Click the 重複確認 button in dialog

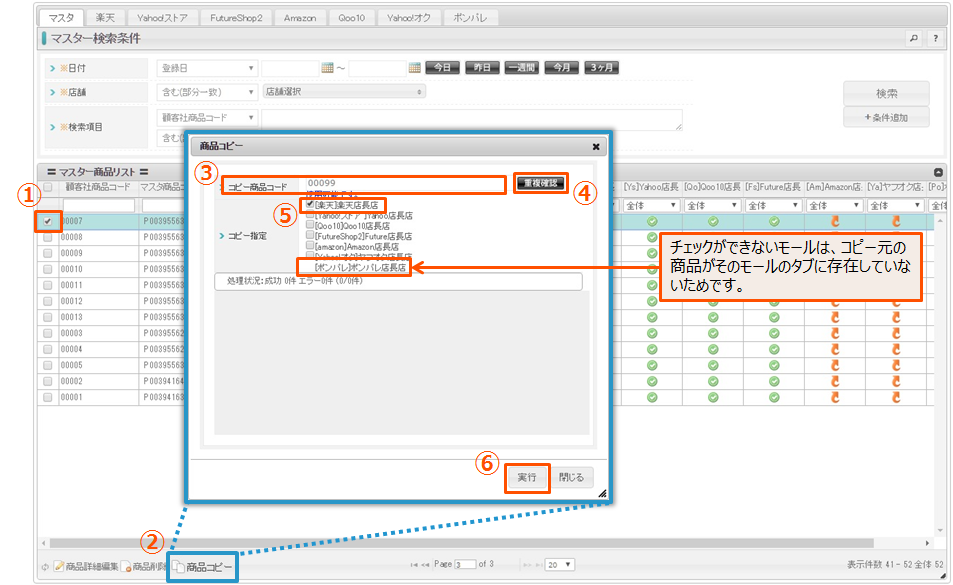click(540, 183)
